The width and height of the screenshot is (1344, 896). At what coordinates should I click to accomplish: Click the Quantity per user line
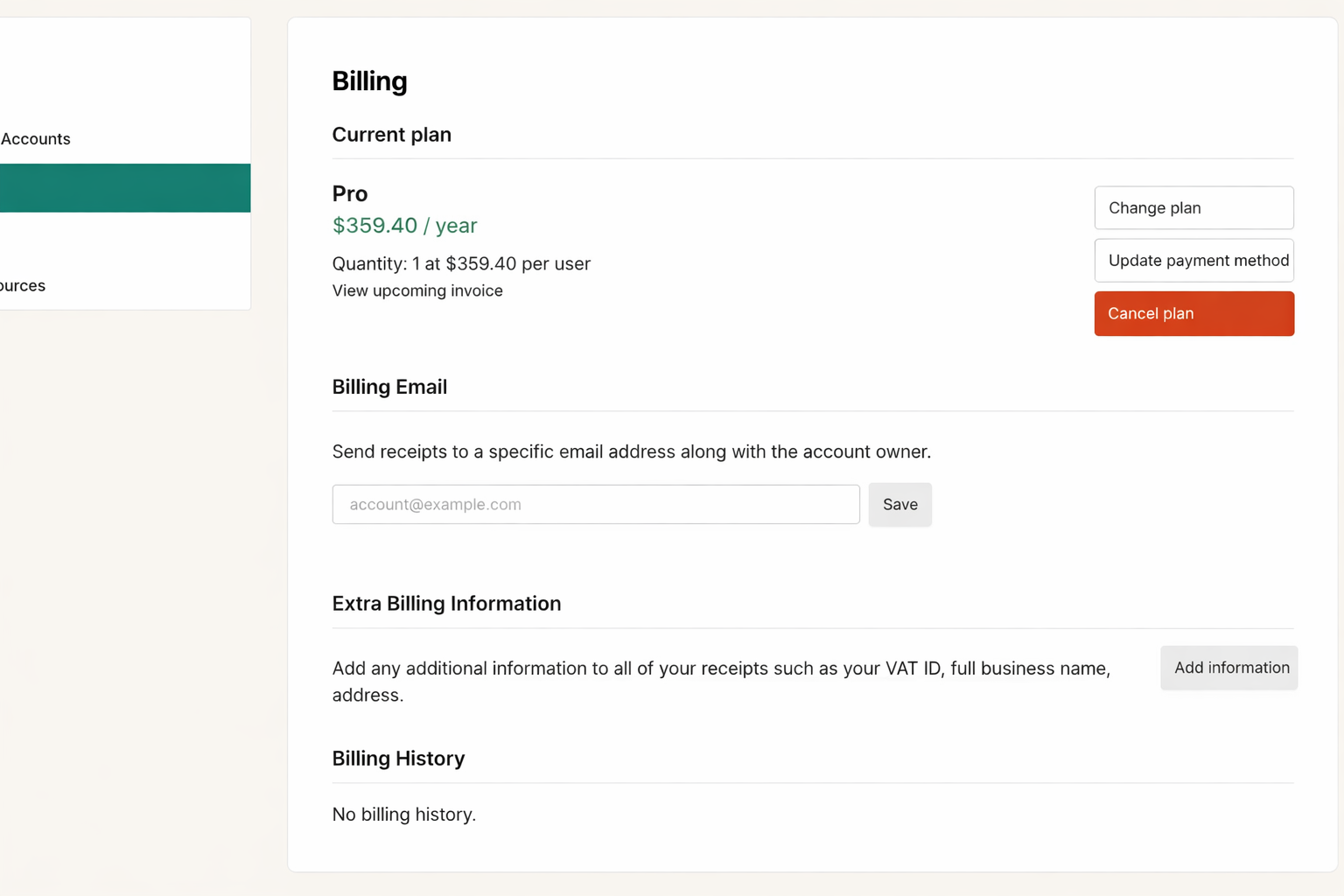coord(461,264)
